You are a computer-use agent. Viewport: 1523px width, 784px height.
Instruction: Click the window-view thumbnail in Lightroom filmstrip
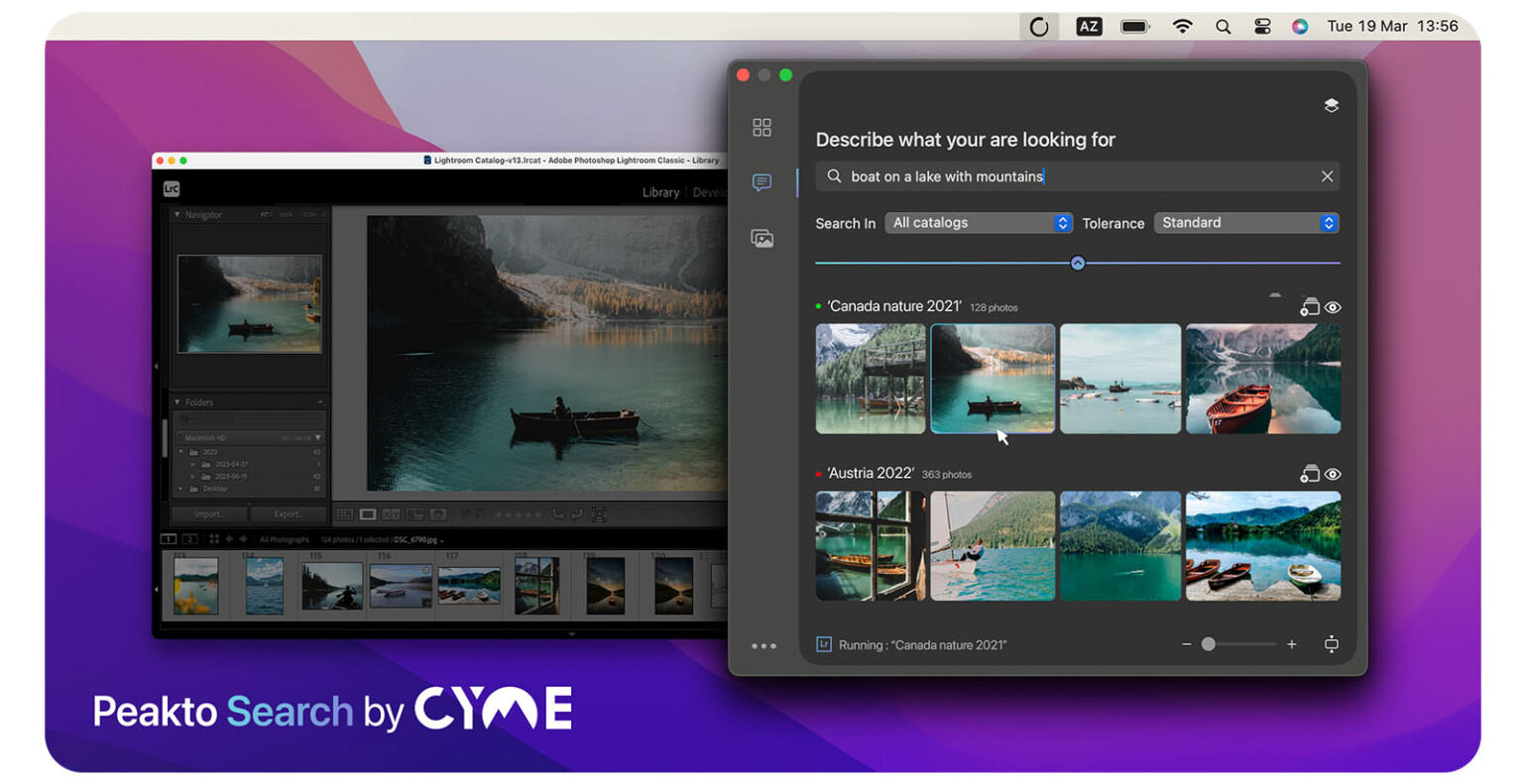point(537,586)
